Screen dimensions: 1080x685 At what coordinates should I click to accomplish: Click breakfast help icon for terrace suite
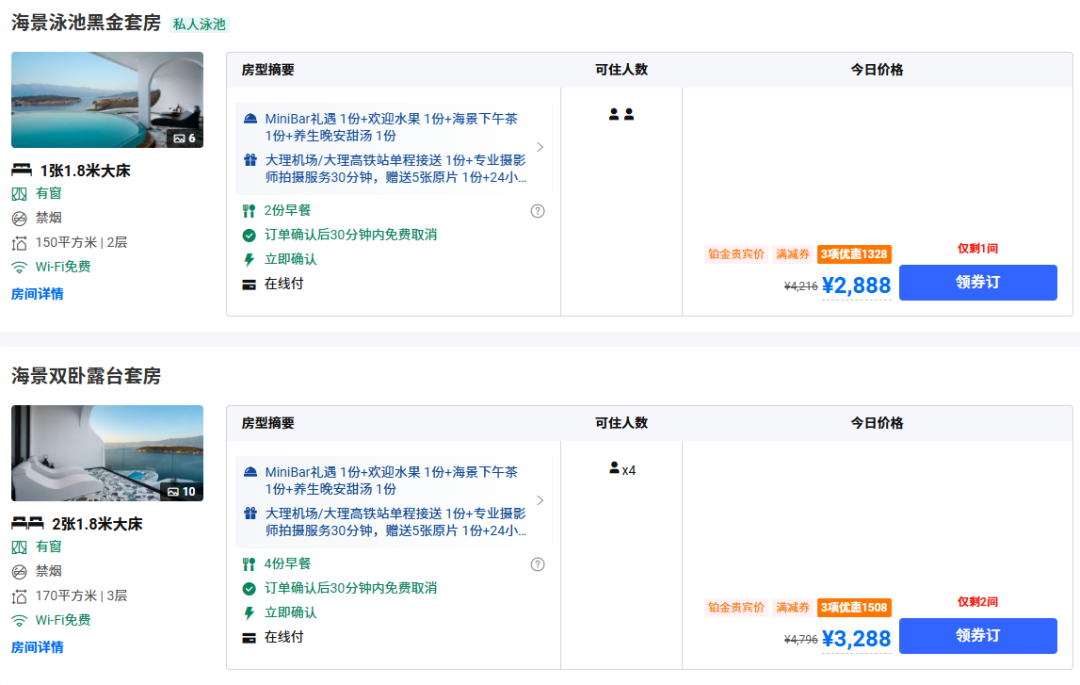click(537, 564)
